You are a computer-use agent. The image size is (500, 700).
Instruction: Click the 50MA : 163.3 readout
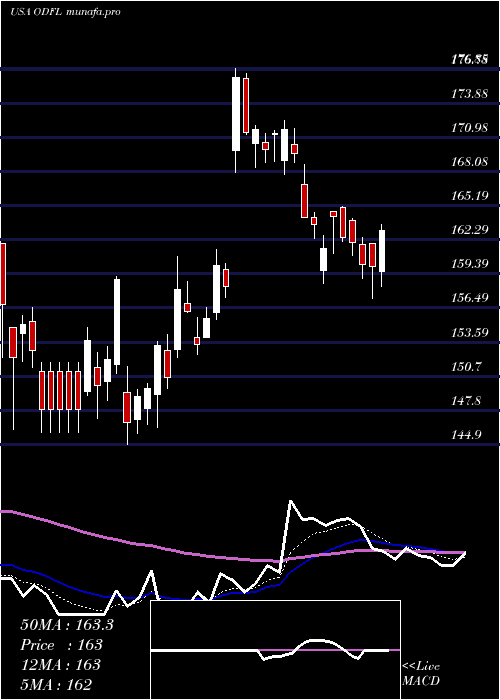pos(67,625)
